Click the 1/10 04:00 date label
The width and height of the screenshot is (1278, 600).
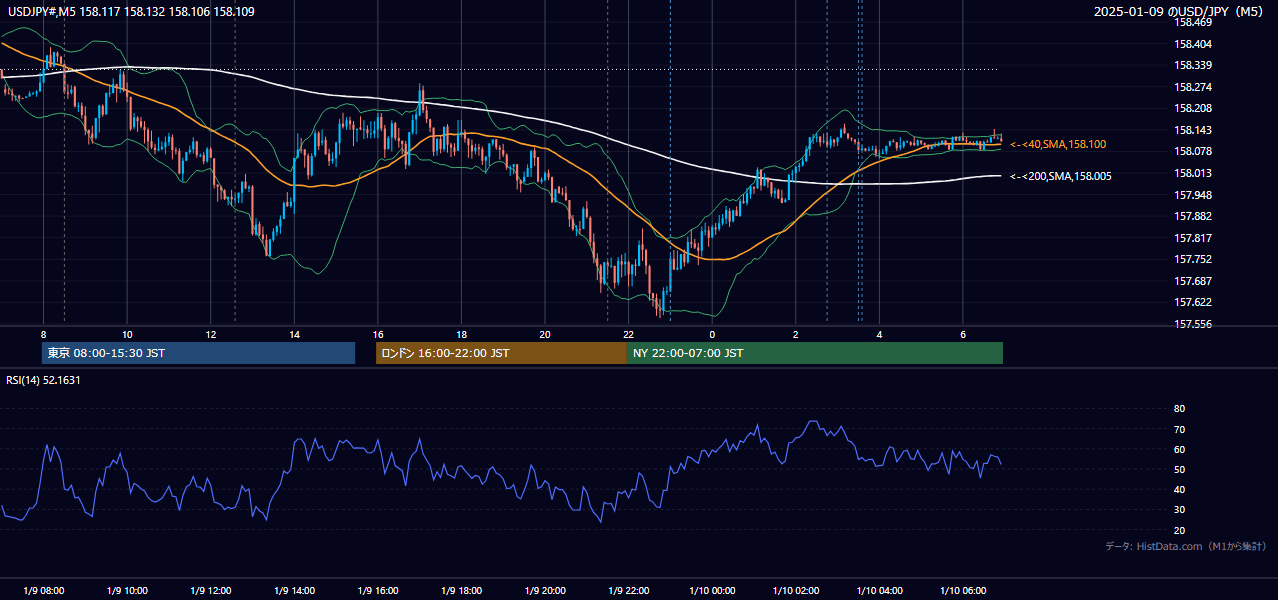(x=879, y=590)
